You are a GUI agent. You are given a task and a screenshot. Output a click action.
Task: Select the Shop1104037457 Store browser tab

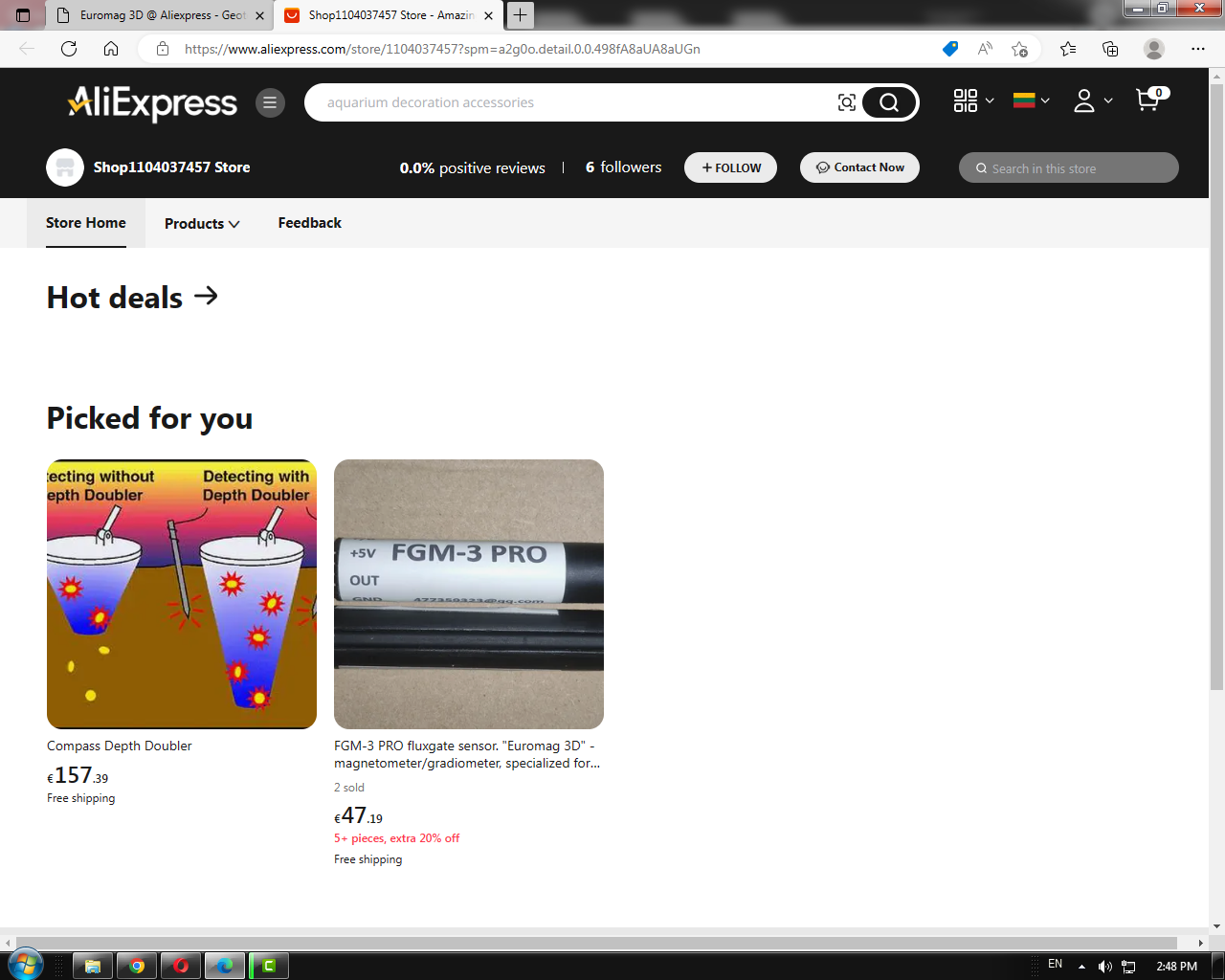tap(390, 15)
